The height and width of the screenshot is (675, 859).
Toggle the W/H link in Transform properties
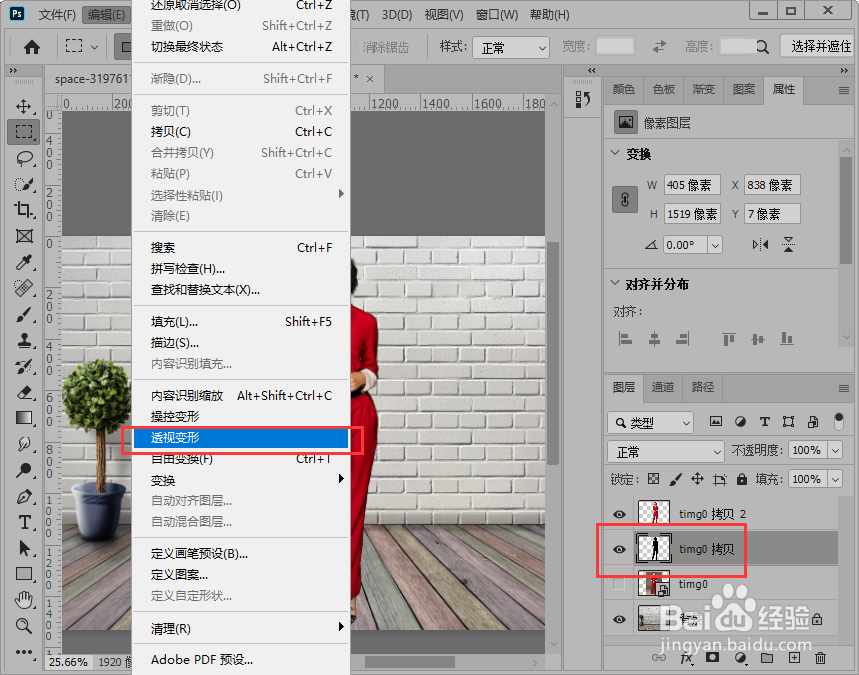(x=624, y=199)
